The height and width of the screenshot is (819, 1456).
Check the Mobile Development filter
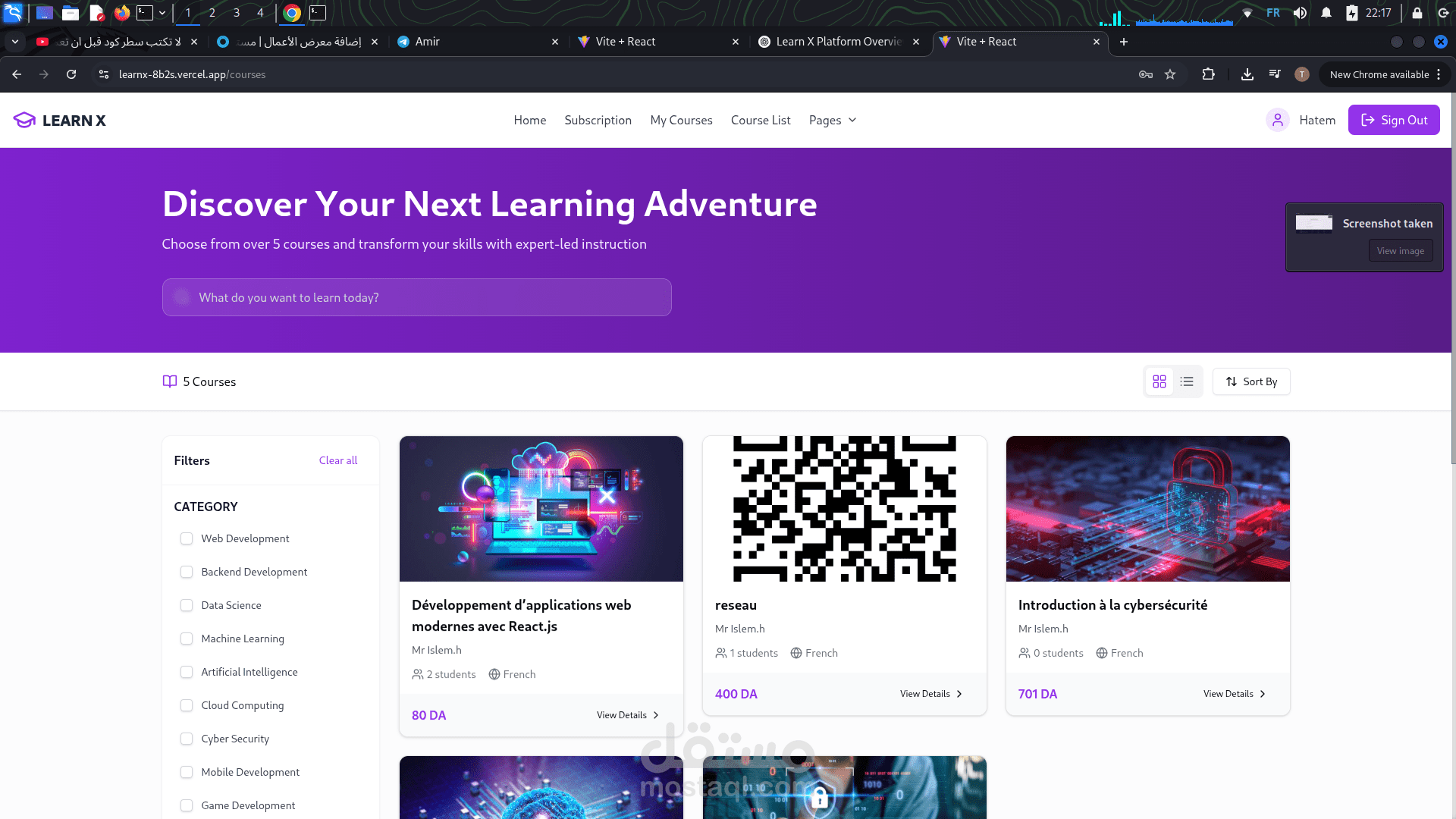[x=187, y=772]
